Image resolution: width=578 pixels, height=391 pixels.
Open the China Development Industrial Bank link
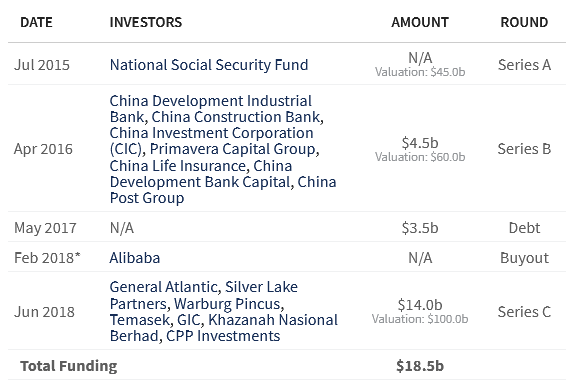pos(210,101)
